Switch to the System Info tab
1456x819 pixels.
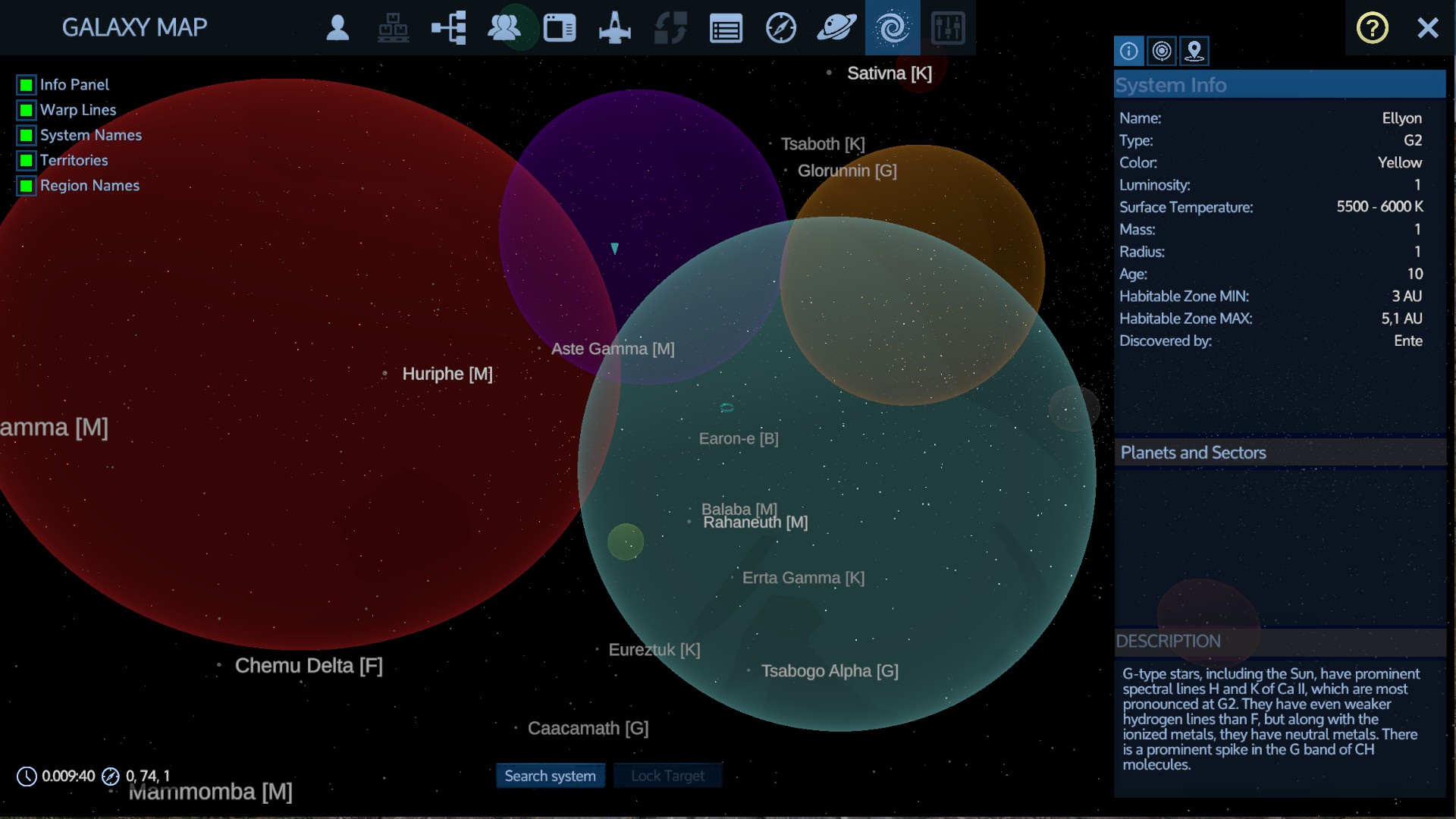coord(1128,51)
